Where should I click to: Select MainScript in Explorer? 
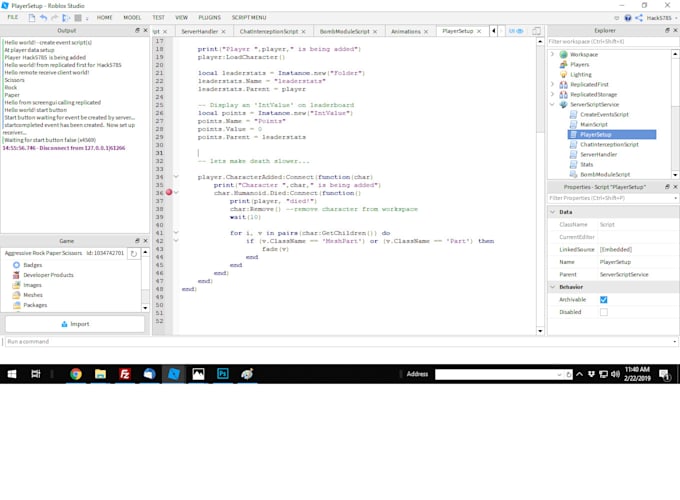594,124
